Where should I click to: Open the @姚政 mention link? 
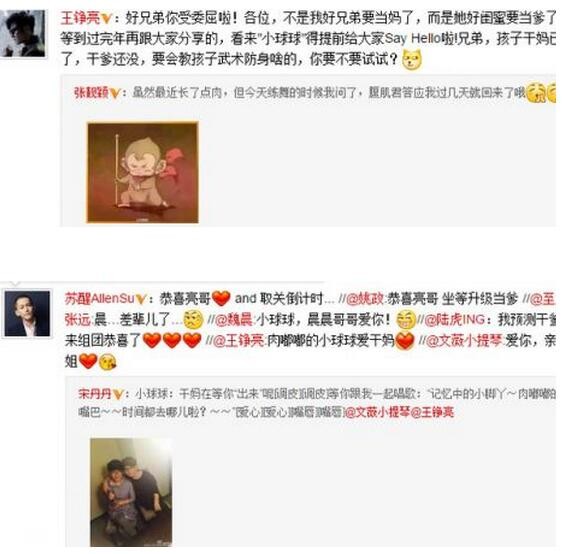coord(365,299)
